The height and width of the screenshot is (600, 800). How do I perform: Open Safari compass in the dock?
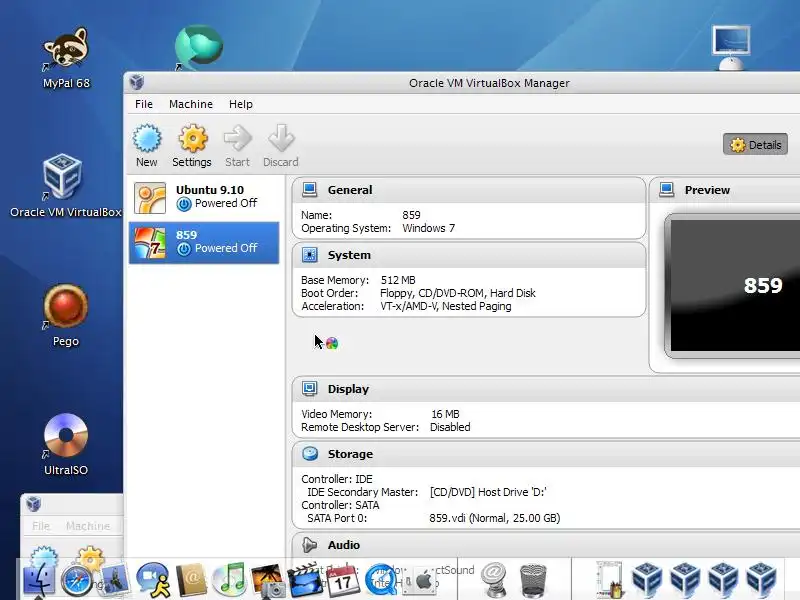77,581
